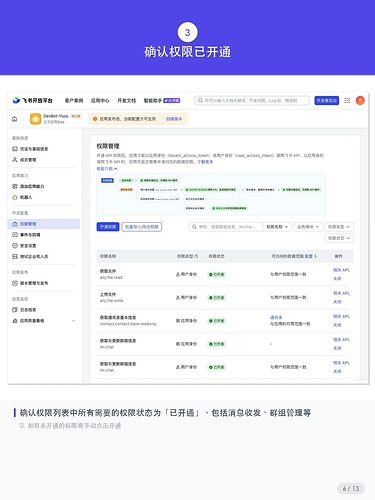The image size is (375, 500).
Task: Click 用户身份 in 上传文件 row
Action: pos(186,298)
